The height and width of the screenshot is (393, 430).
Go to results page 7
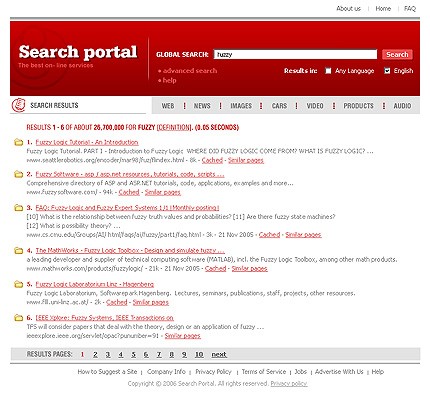[x=159, y=354]
